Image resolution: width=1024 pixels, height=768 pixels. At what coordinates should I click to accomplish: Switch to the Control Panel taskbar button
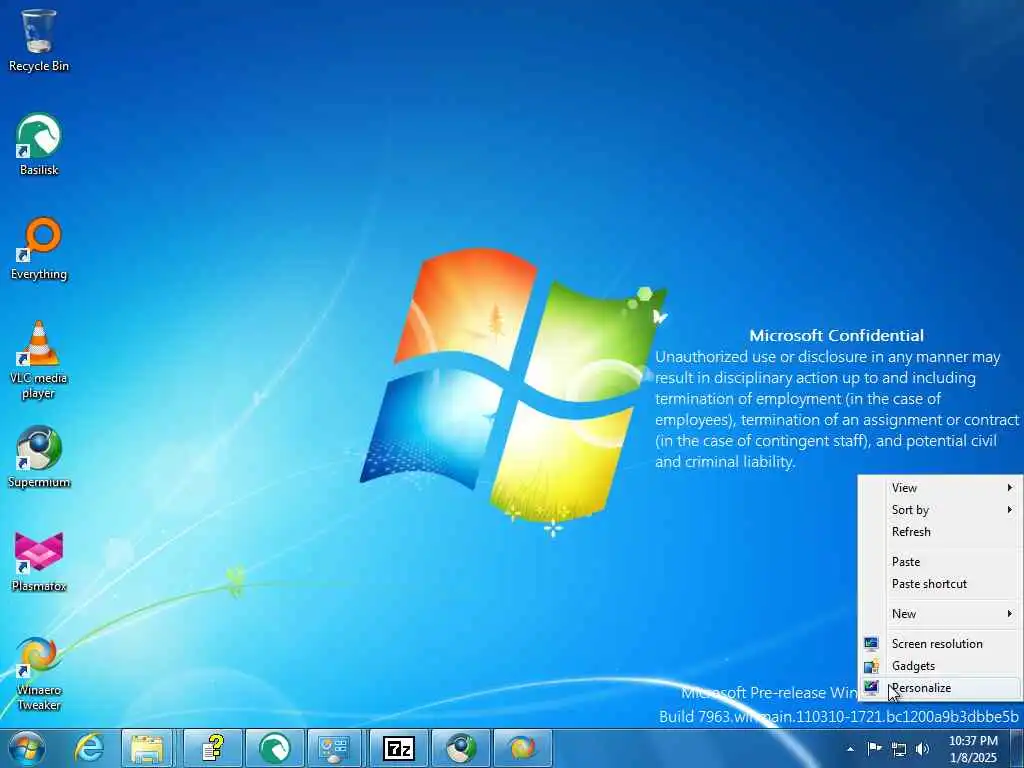point(336,748)
